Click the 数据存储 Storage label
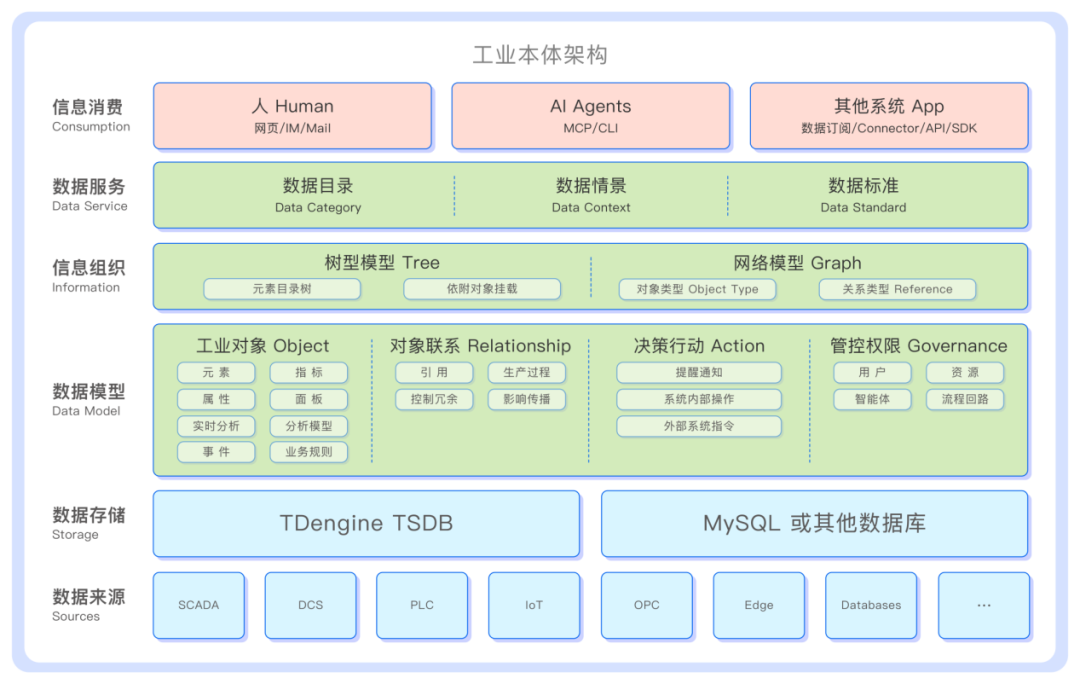1080x684 pixels. 88,524
